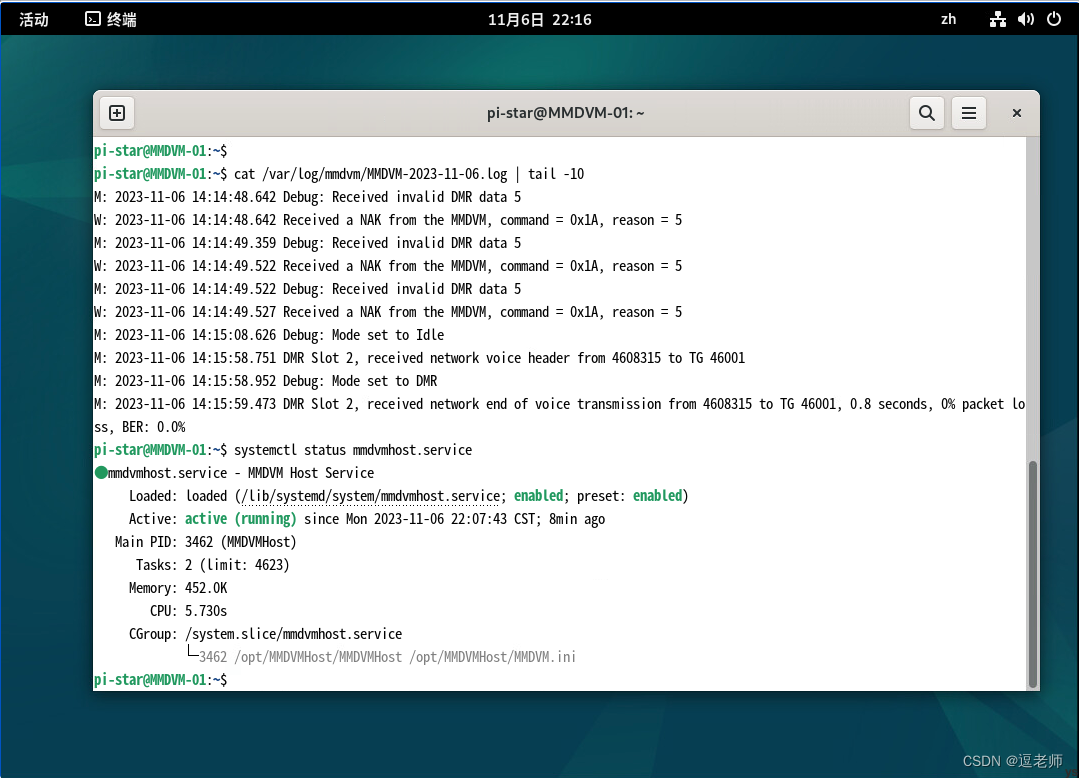Click the 'Mode set to DMR' log line
The height and width of the screenshot is (778, 1079).
point(265,381)
